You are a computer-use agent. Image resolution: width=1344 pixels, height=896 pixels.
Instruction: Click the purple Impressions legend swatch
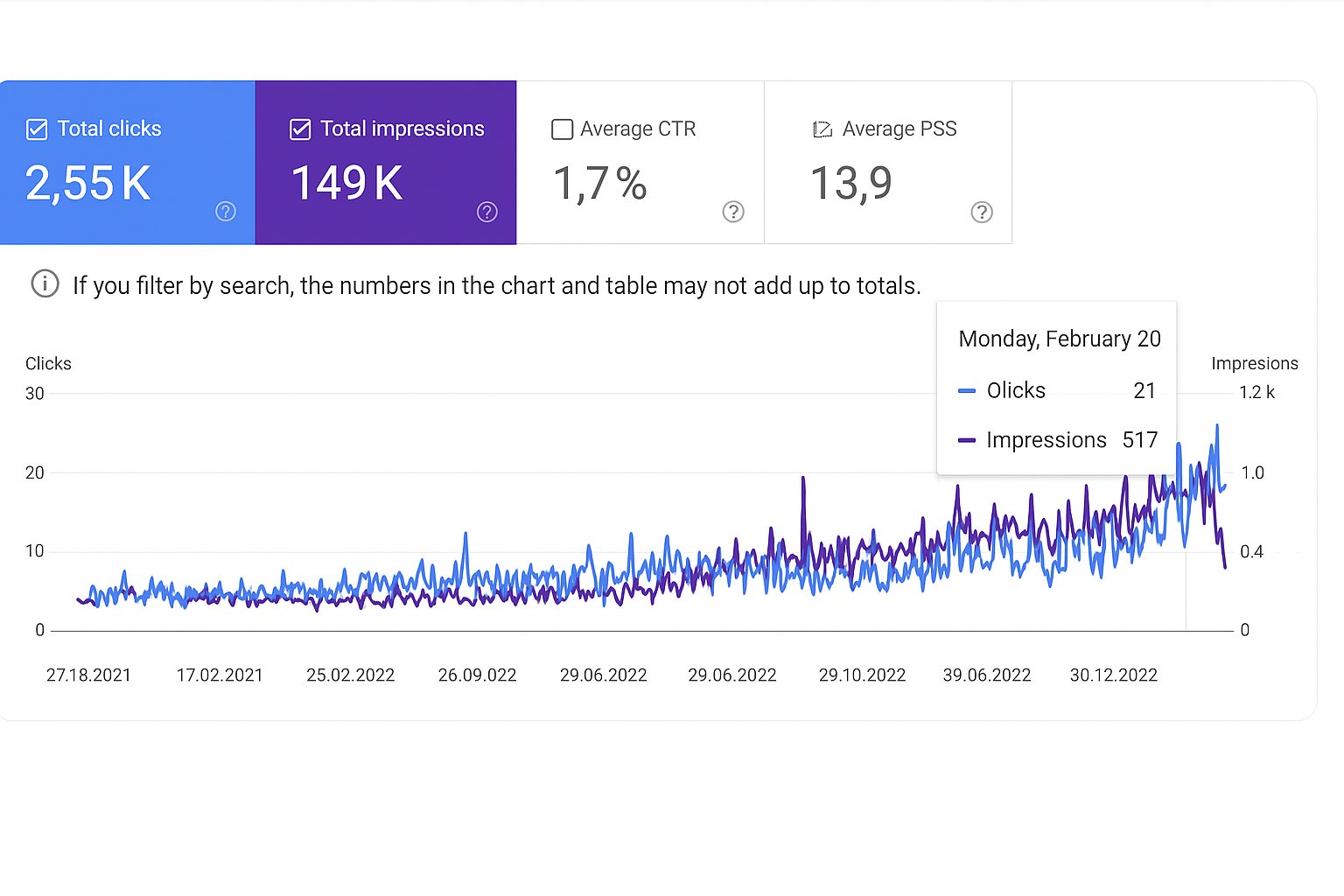967,440
